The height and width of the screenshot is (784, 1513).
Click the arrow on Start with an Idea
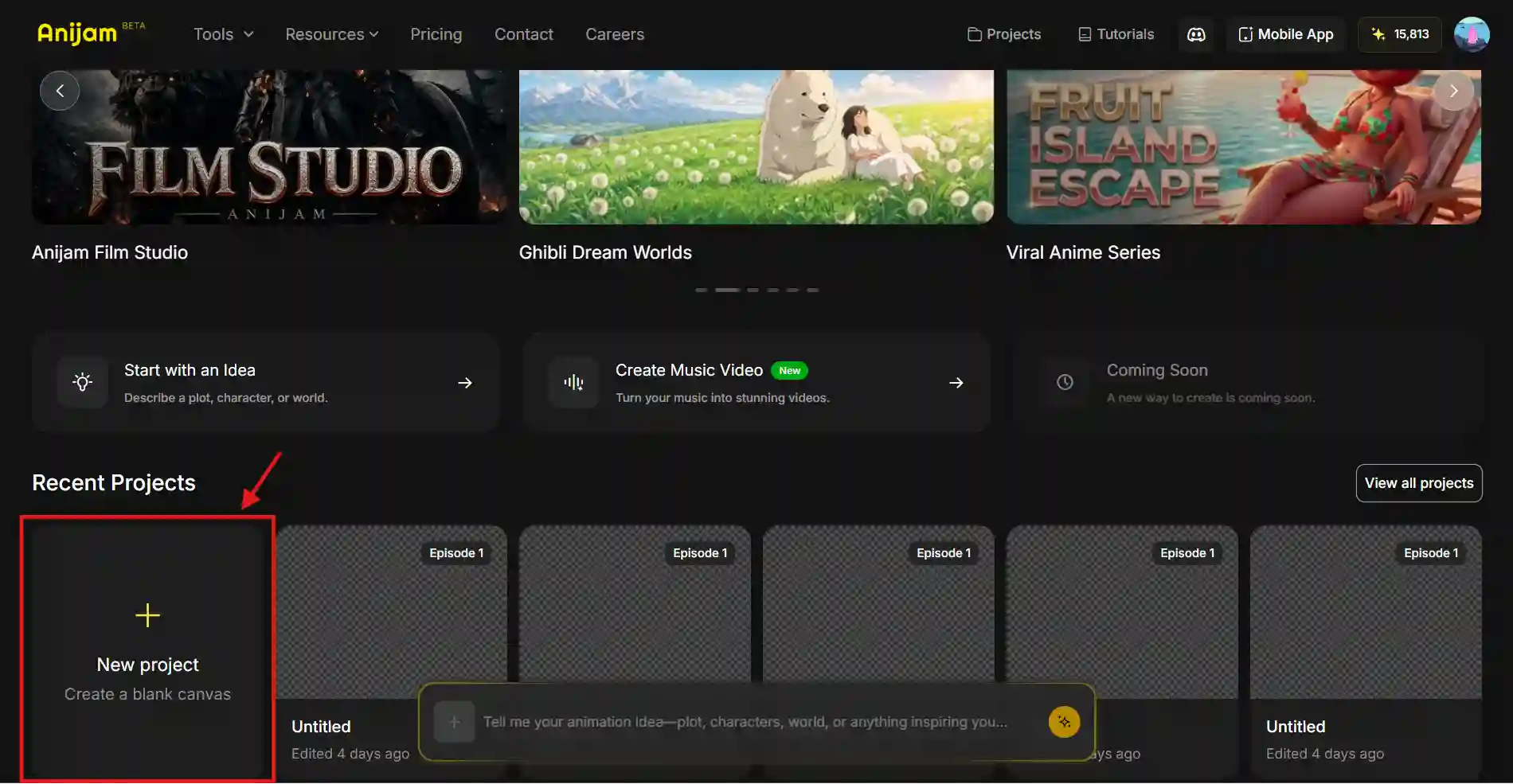pyautogui.click(x=465, y=383)
